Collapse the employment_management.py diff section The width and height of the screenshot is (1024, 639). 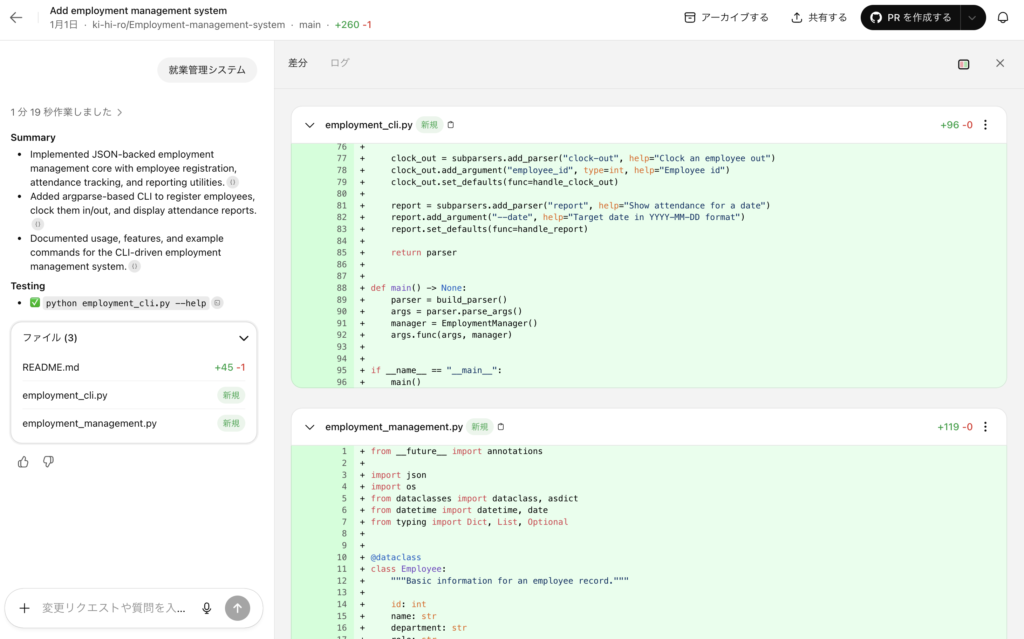310,427
